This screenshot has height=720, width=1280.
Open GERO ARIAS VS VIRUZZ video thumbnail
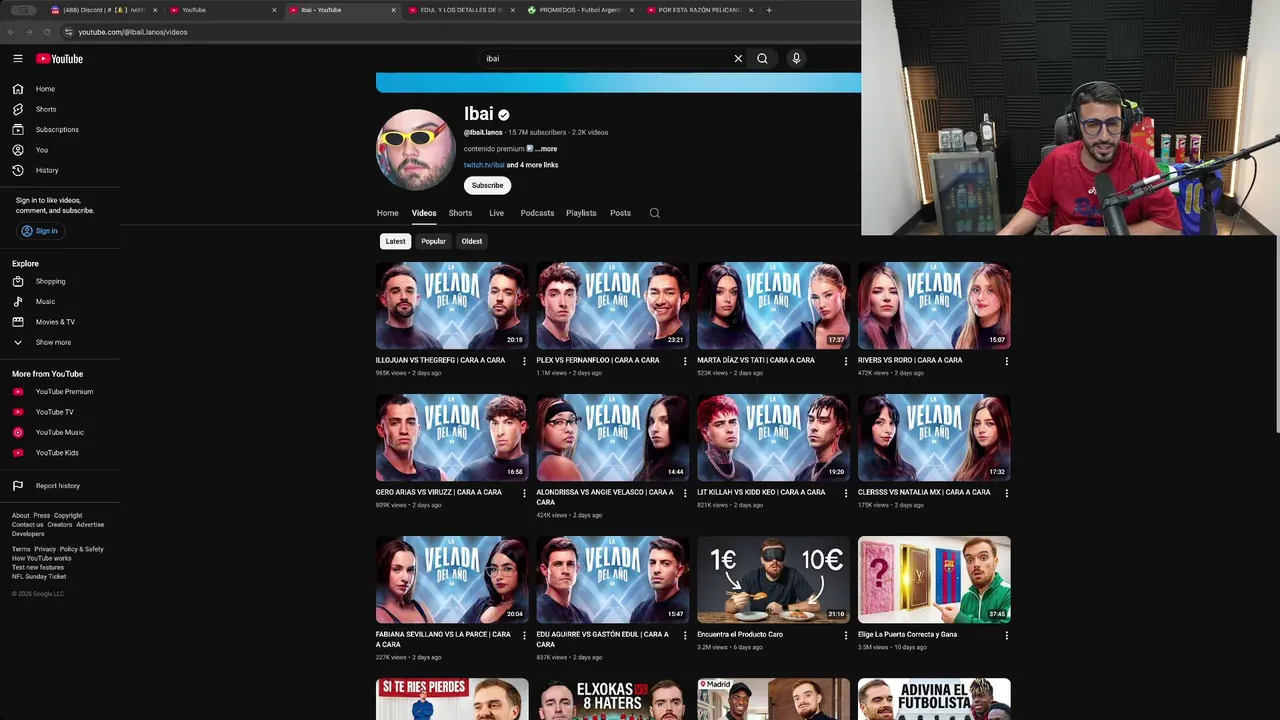452,437
